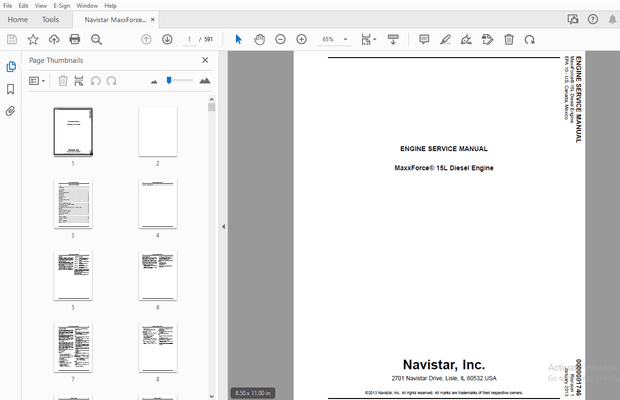Toggle the Attachments paperclip panel

coord(11,111)
